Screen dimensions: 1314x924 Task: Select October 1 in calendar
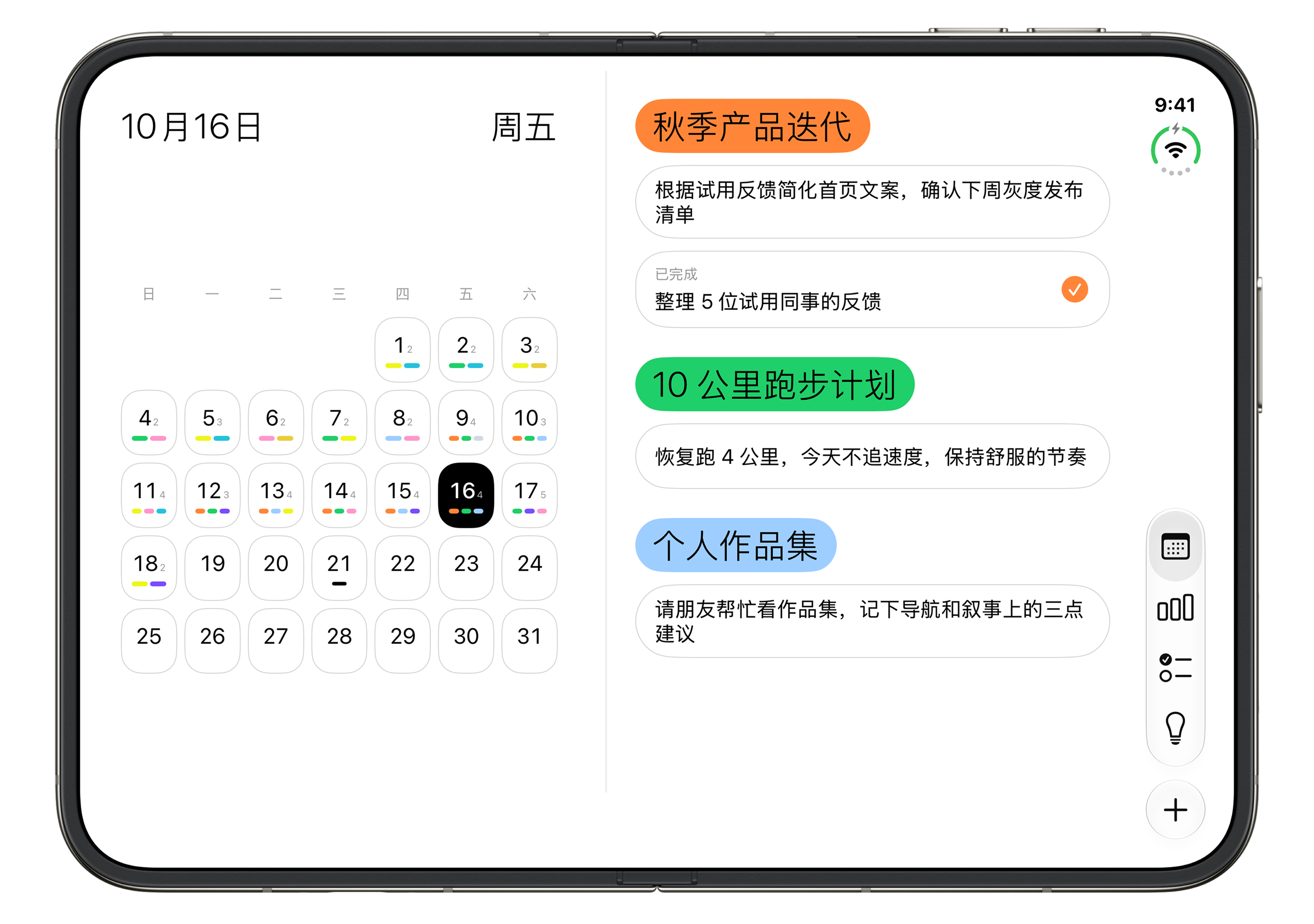[403, 349]
